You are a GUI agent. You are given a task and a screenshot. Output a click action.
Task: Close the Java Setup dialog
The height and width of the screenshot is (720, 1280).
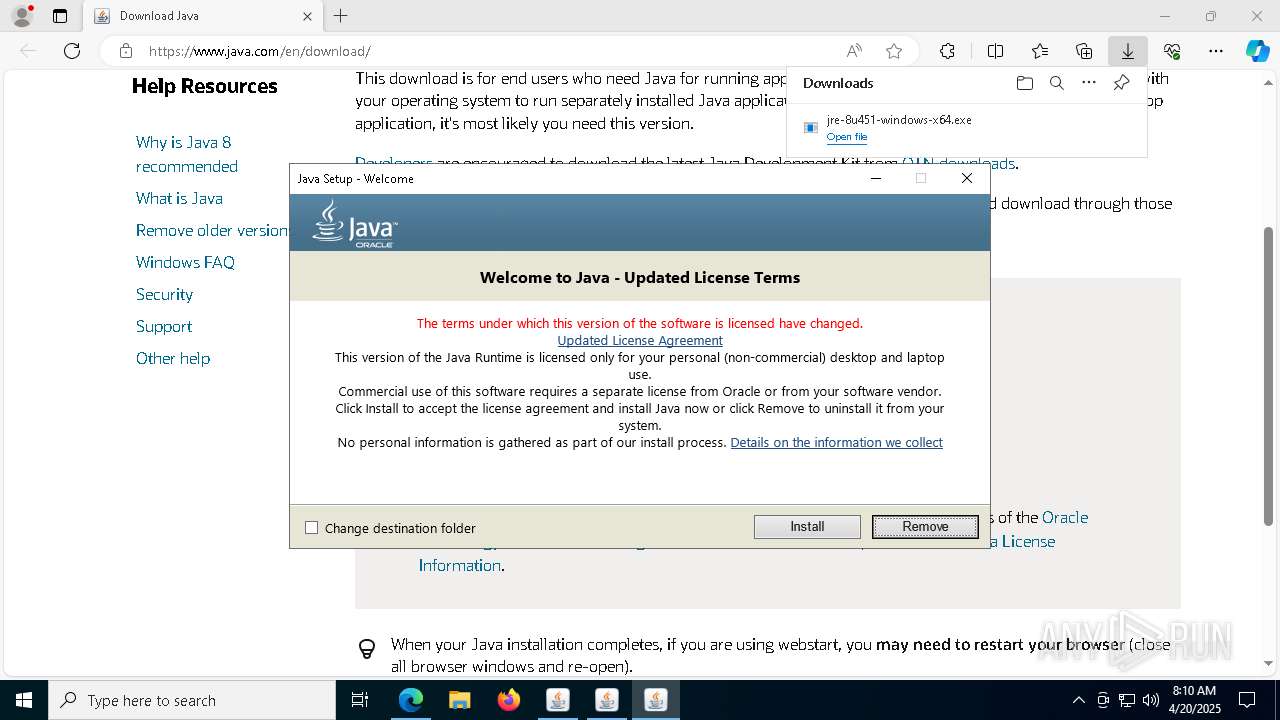click(966, 178)
